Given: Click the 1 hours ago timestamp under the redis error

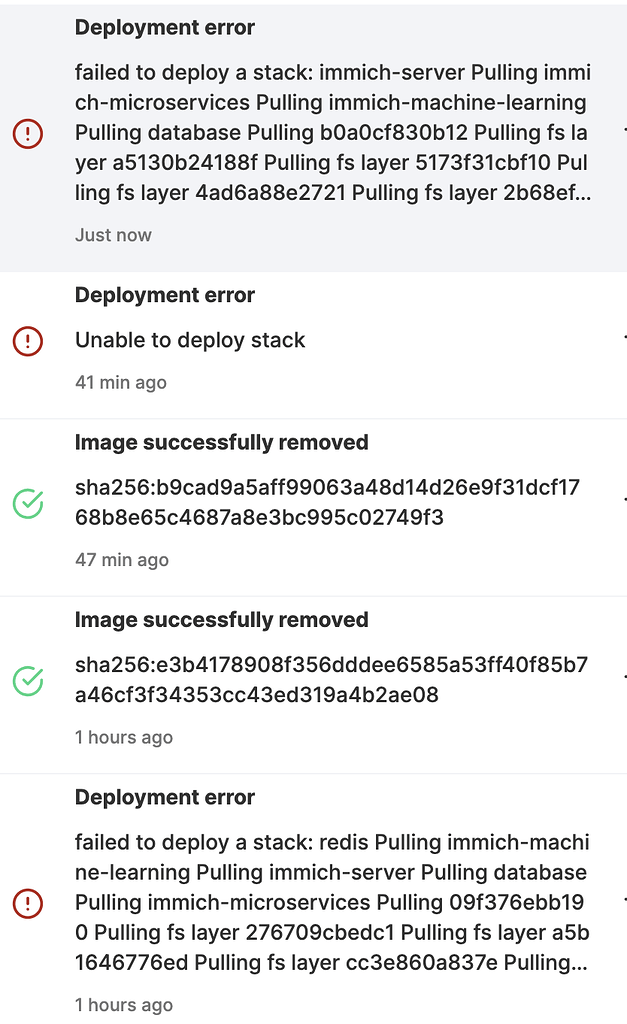Looking at the screenshot, I should (124, 1005).
